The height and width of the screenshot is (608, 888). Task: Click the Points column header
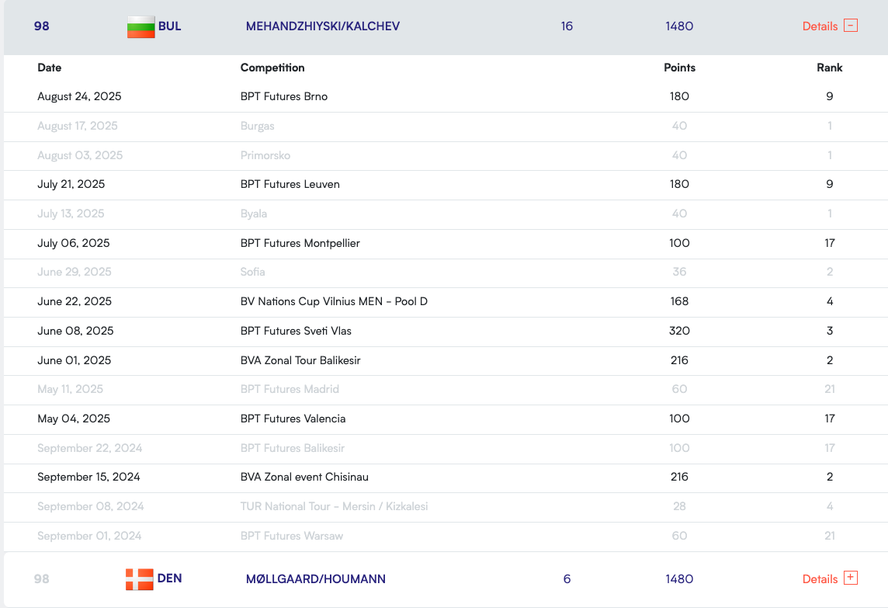679,68
